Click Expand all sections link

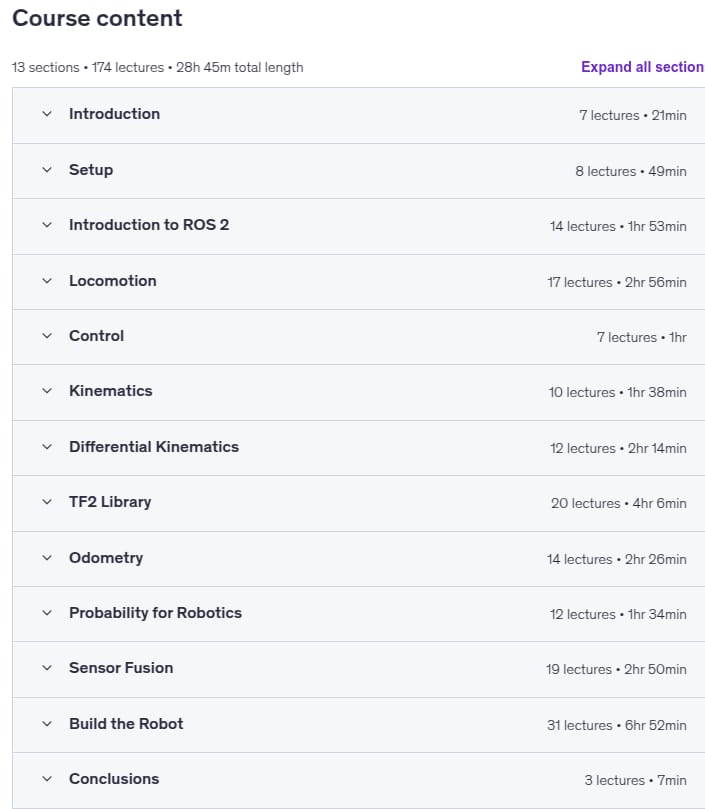[643, 67]
